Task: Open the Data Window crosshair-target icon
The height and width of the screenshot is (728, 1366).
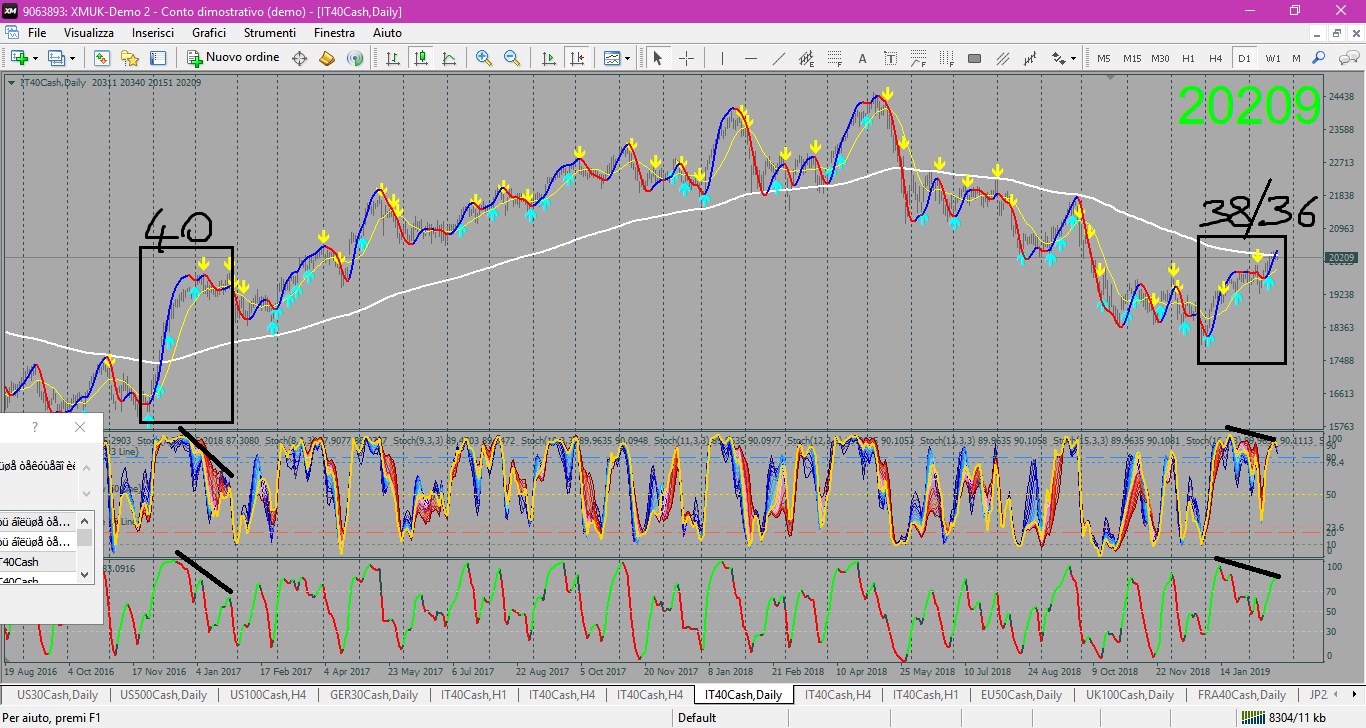Action: point(299,58)
